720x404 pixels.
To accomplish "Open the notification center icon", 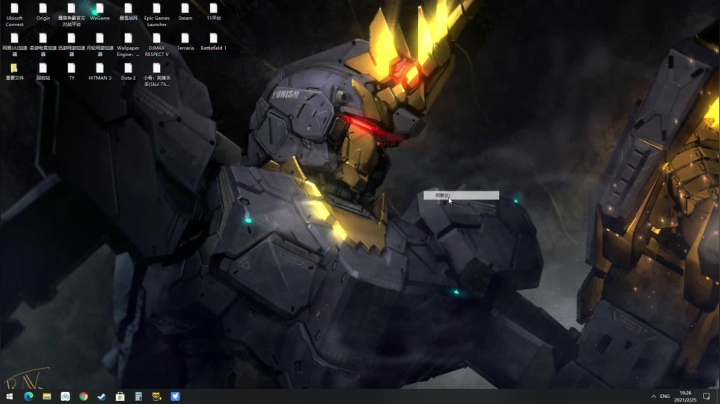I will point(707,396).
